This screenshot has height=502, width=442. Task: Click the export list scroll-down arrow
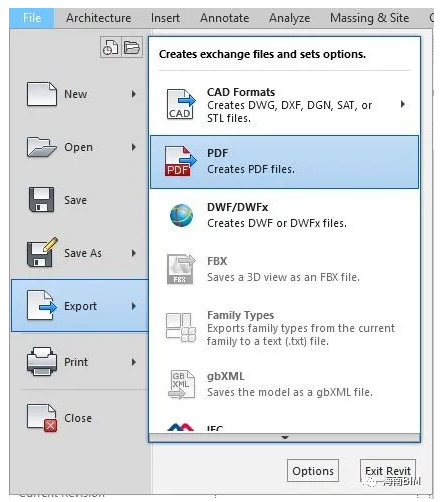click(285, 437)
